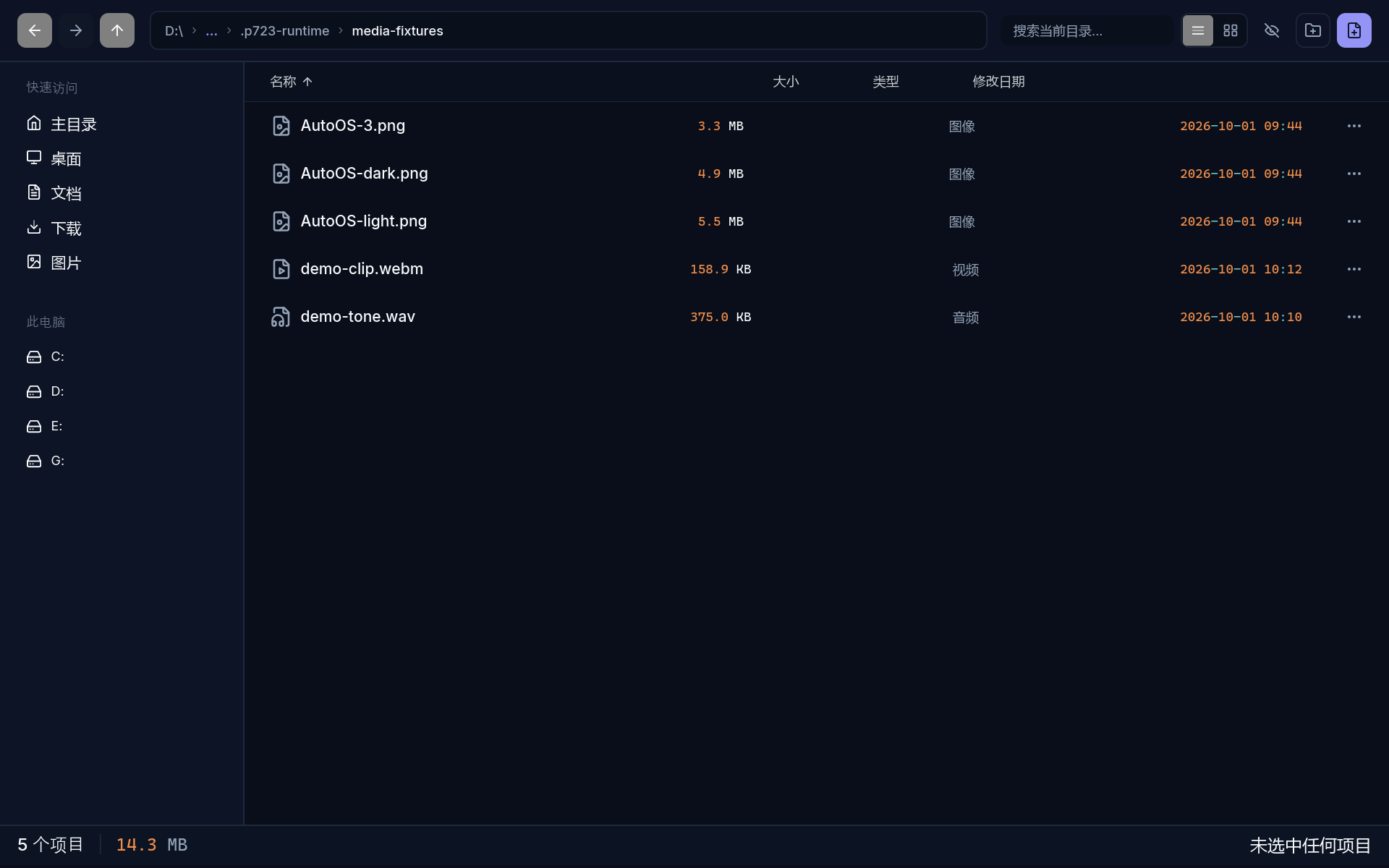The width and height of the screenshot is (1389, 868).
Task: Open .p723-runtime breadcrumb segment
Action: click(285, 31)
